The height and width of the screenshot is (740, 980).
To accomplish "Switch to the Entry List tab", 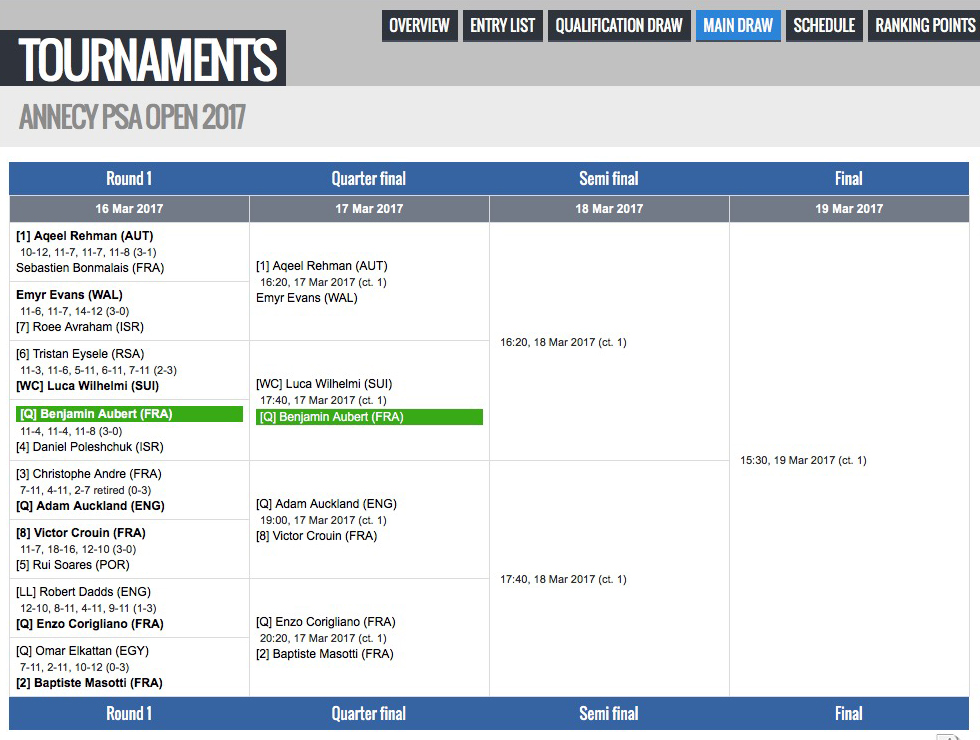I will click(502, 26).
